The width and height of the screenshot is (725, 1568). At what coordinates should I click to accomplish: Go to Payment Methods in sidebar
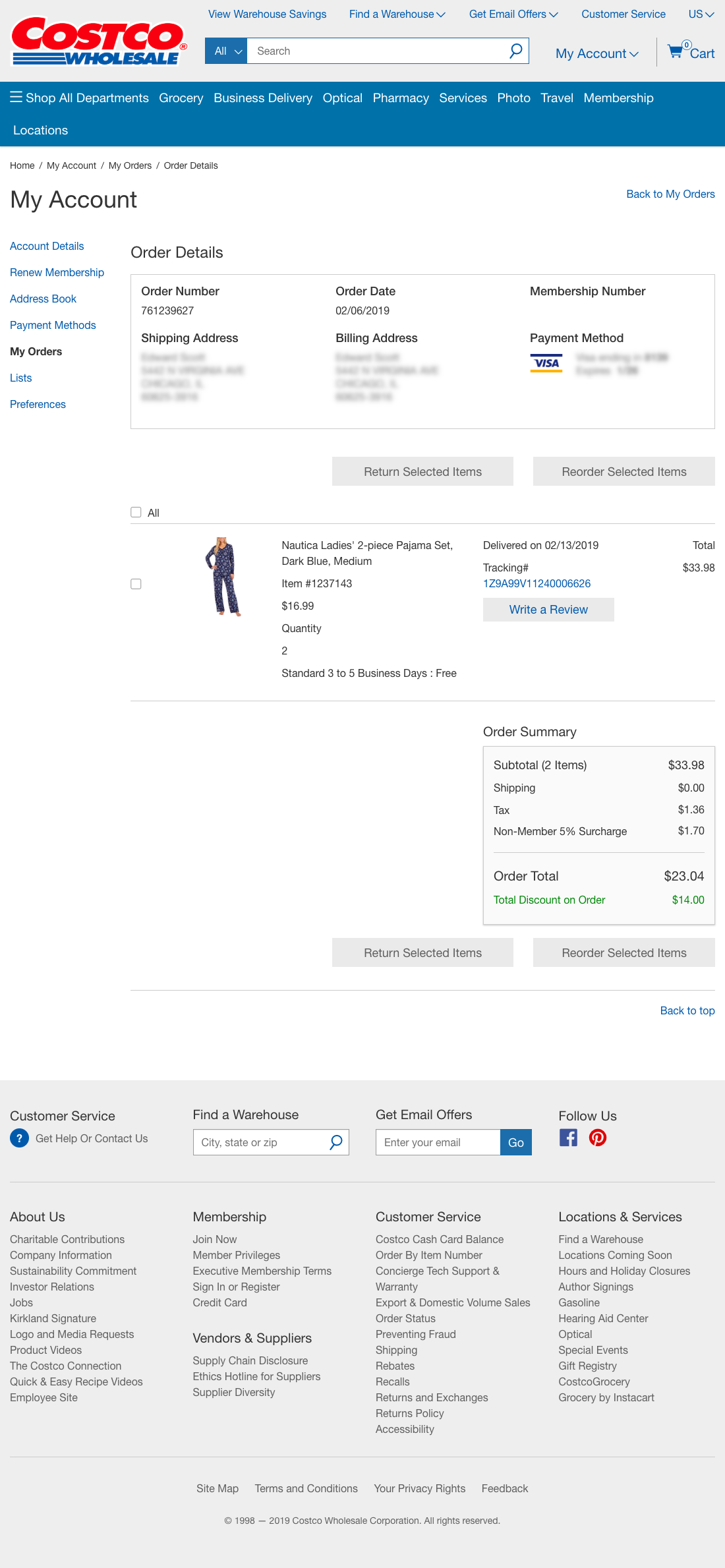click(x=53, y=325)
